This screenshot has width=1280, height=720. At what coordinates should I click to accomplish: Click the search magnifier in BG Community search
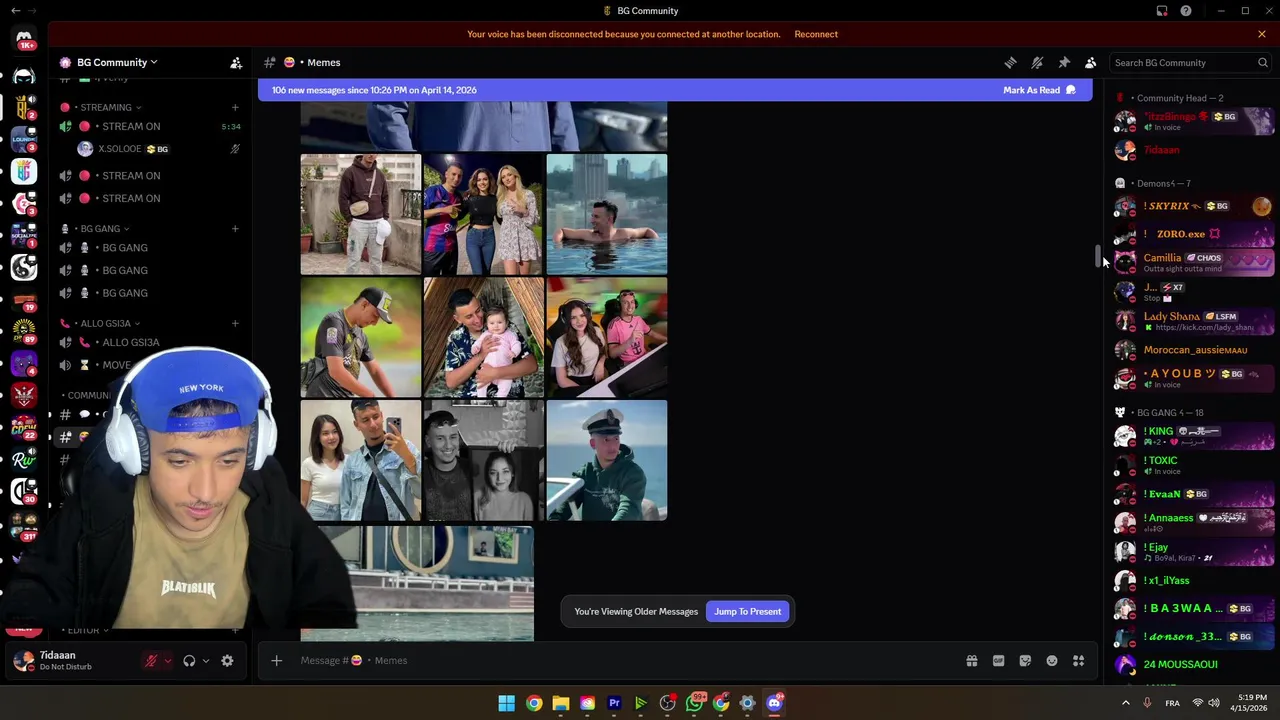click(x=1262, y=62)
